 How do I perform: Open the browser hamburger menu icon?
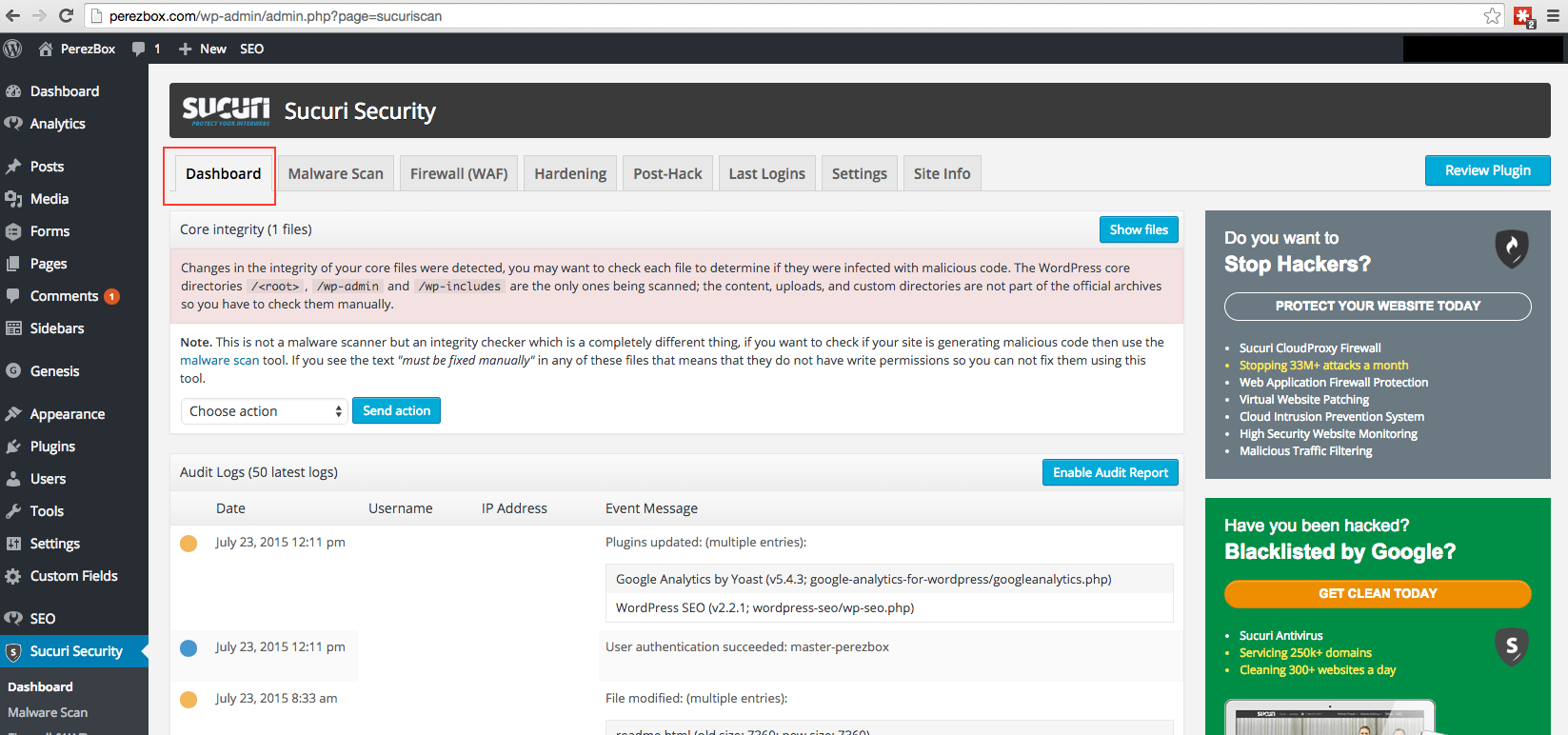tap(1553, 15)
